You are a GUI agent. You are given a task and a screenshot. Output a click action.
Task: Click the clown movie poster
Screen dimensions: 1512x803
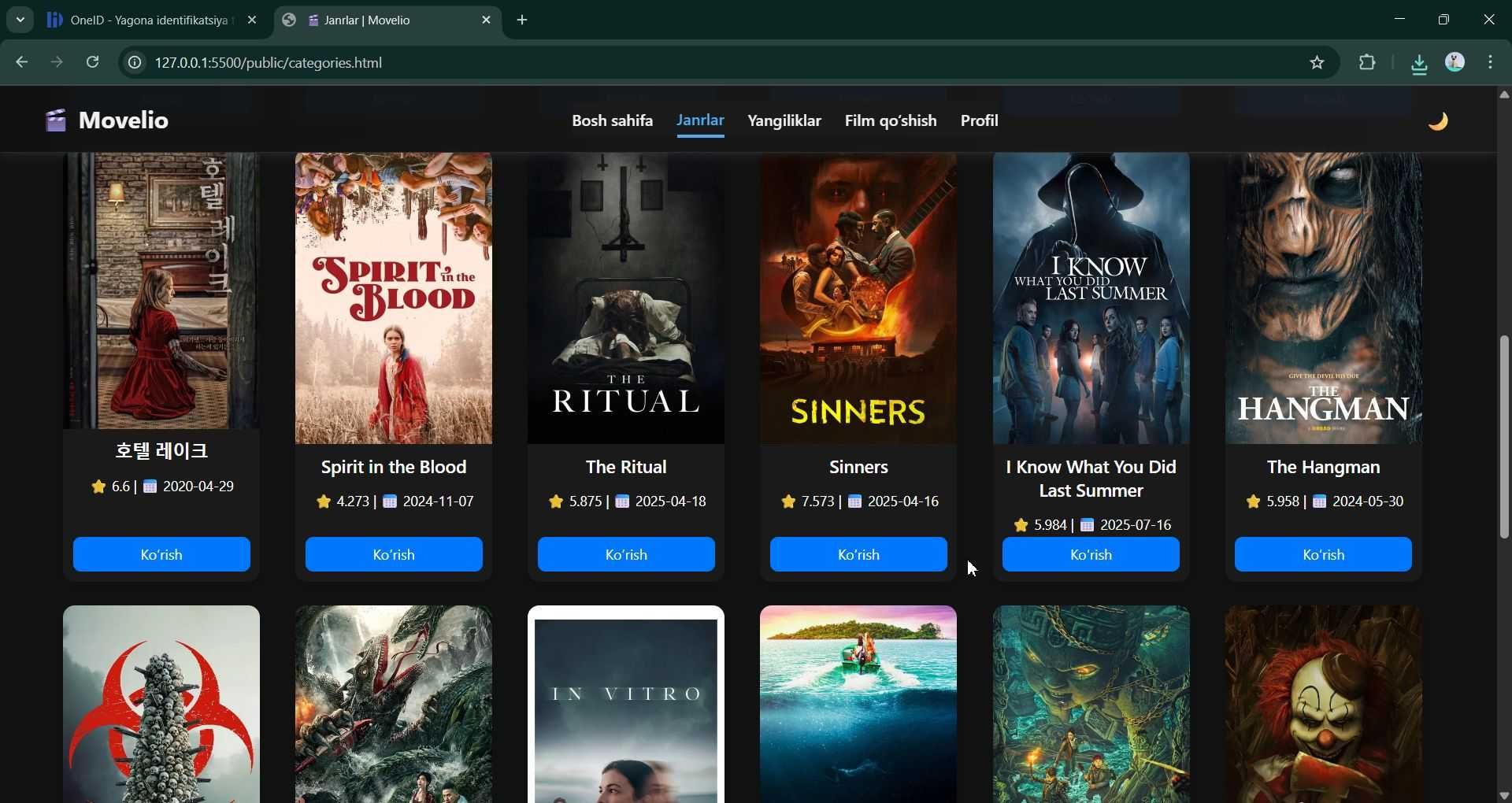pyautogui.click(x=1323, y=705)
